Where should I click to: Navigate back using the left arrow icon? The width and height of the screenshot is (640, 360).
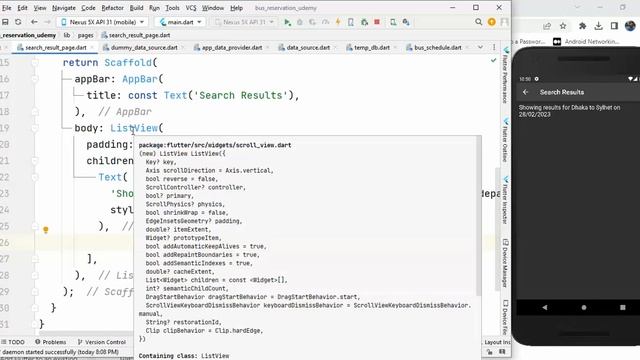34,22
